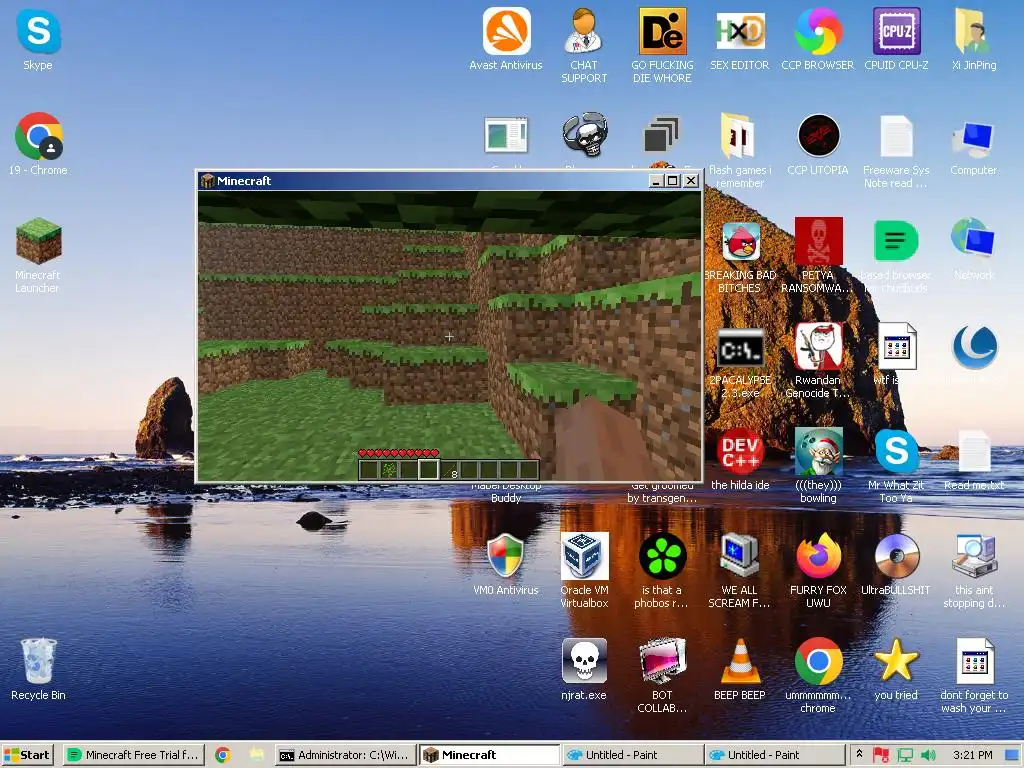Open the network status tray icon

(905, 755)
